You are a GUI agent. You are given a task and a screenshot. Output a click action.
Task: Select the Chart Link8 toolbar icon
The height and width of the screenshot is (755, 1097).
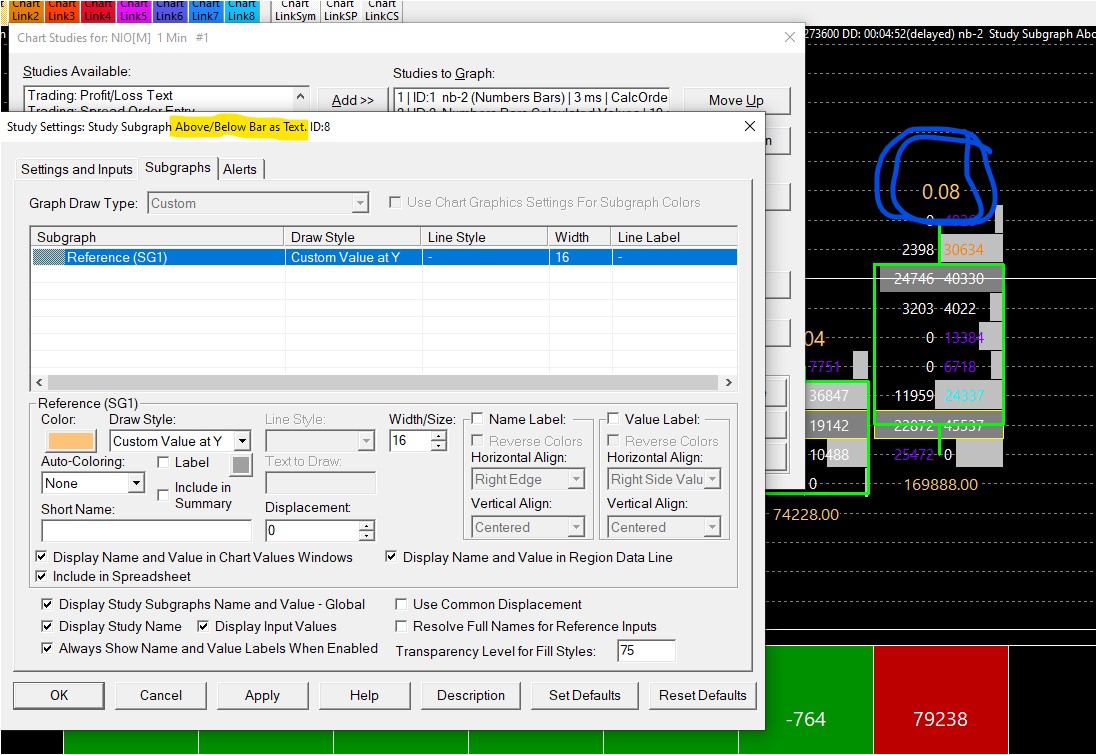tap(241, 11)
